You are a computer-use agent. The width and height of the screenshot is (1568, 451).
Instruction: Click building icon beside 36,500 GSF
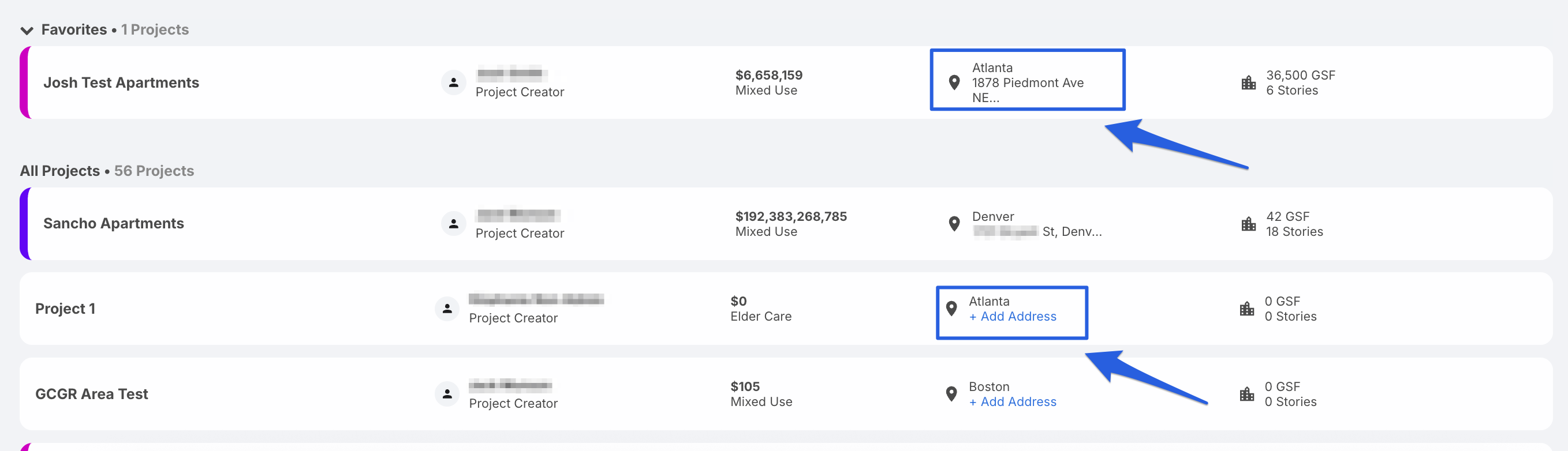coord(1248,82)
